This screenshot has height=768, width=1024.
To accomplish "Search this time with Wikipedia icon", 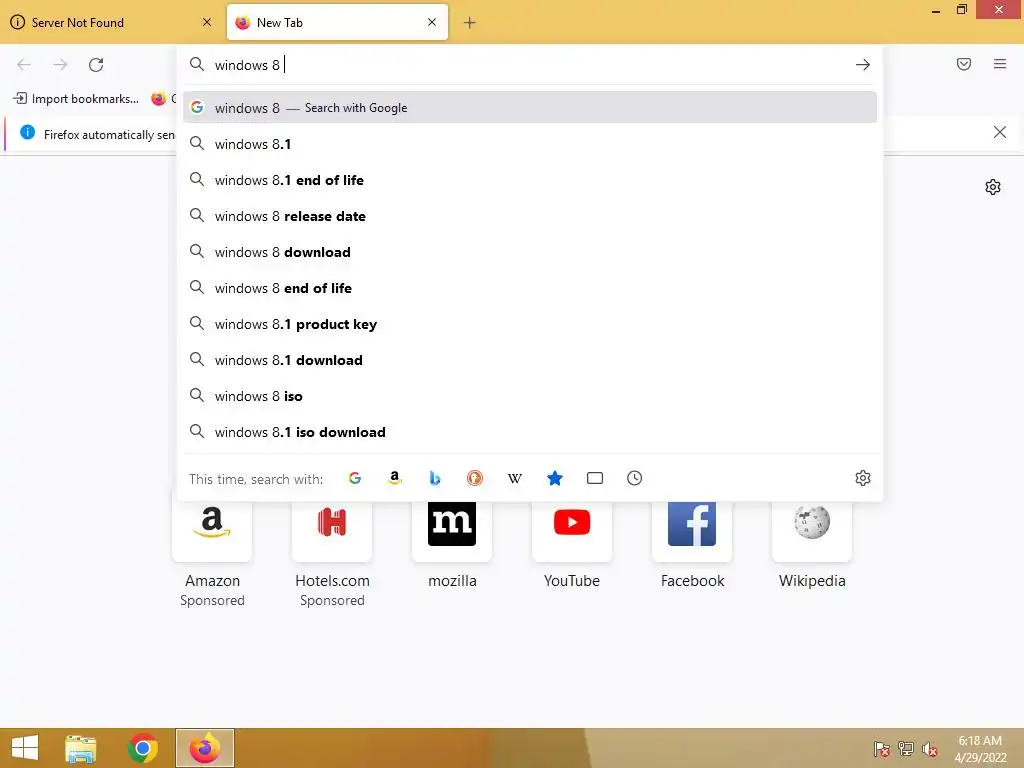I will (515, 478).
